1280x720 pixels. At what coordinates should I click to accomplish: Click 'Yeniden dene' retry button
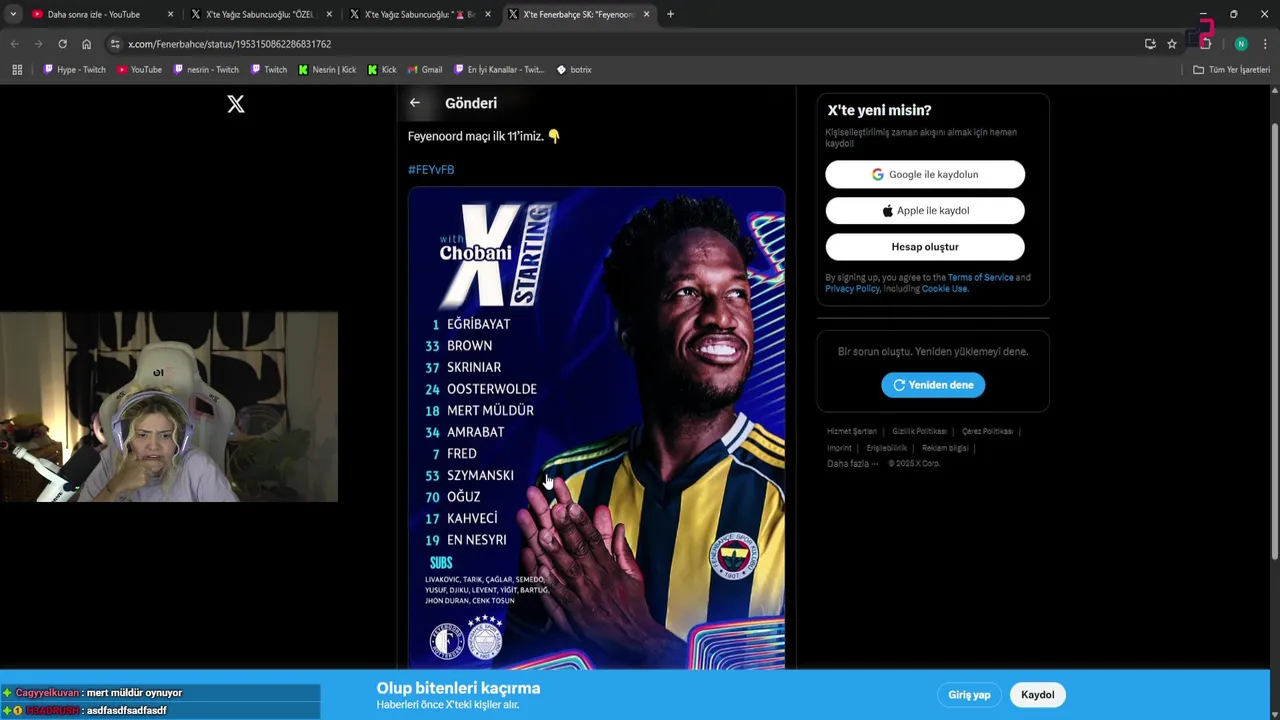click(x=933, y=385)
